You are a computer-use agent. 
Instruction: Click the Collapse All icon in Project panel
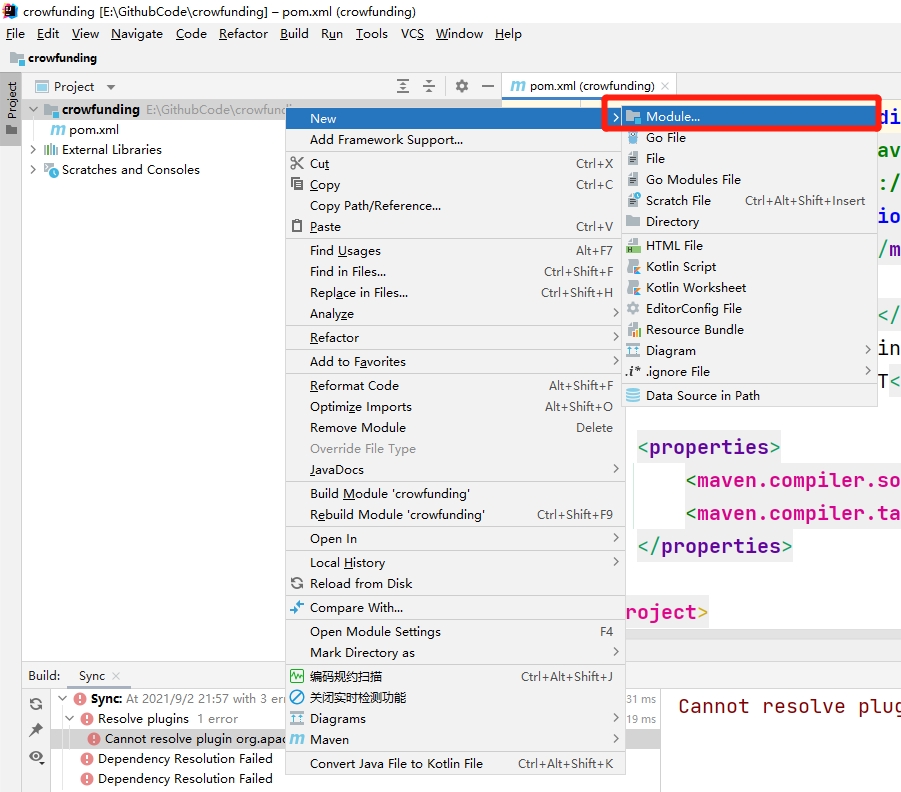click(429, 86)
